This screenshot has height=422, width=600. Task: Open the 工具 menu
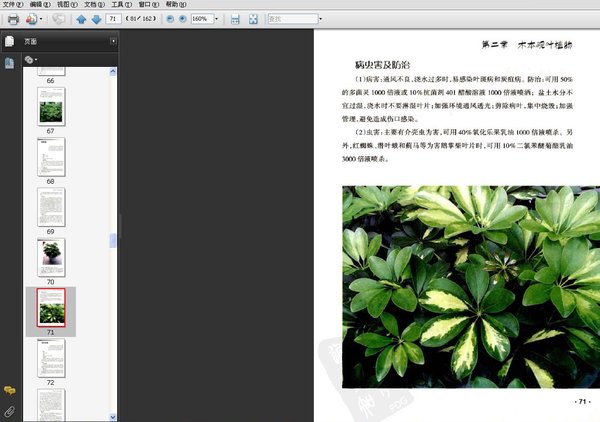pos(122,4)
